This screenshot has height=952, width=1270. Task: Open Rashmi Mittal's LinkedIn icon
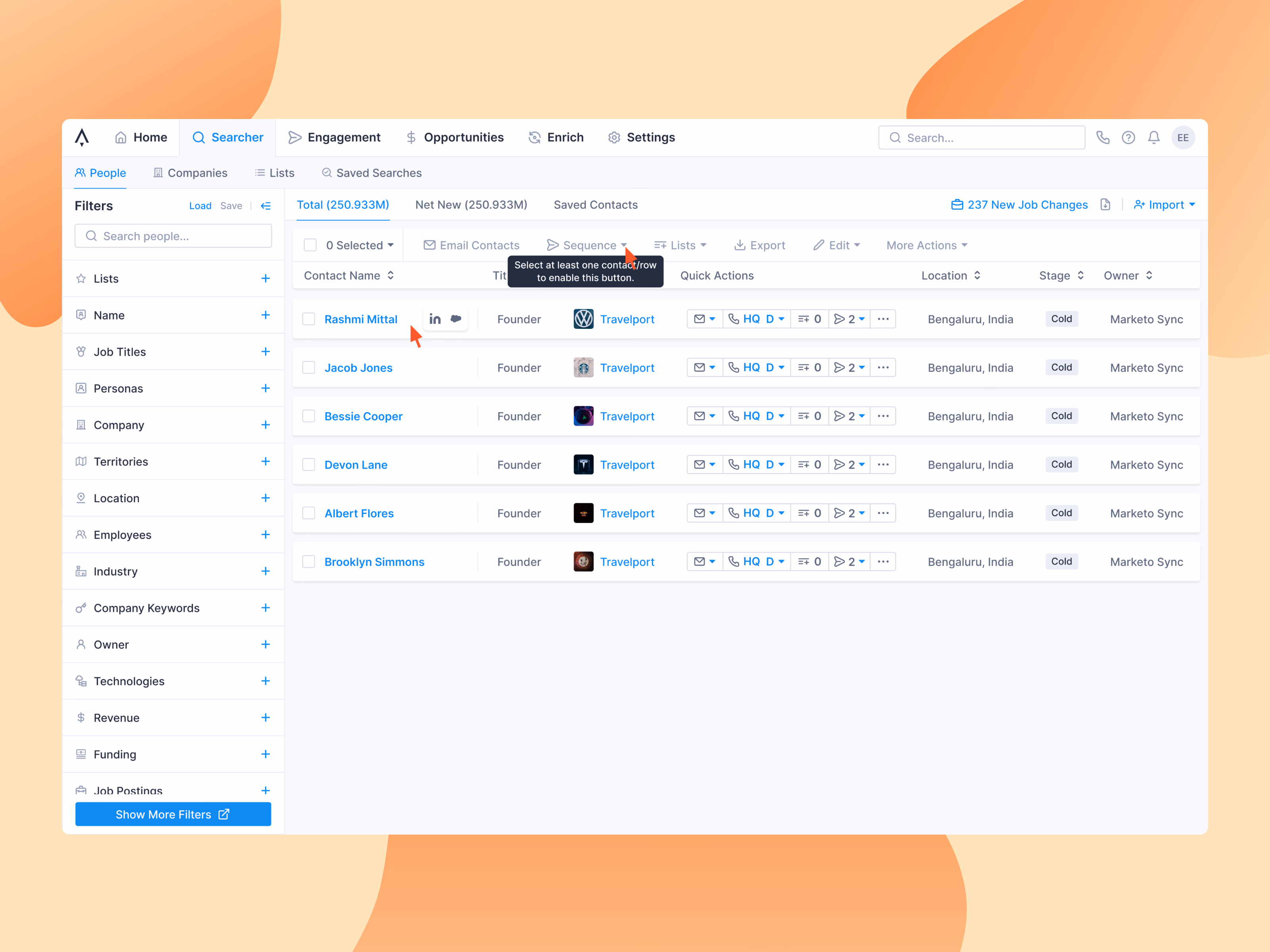(435, 319)
